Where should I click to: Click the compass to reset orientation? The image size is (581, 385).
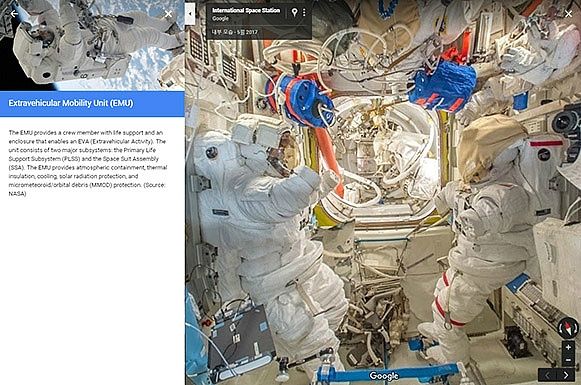tap(568, 328)
